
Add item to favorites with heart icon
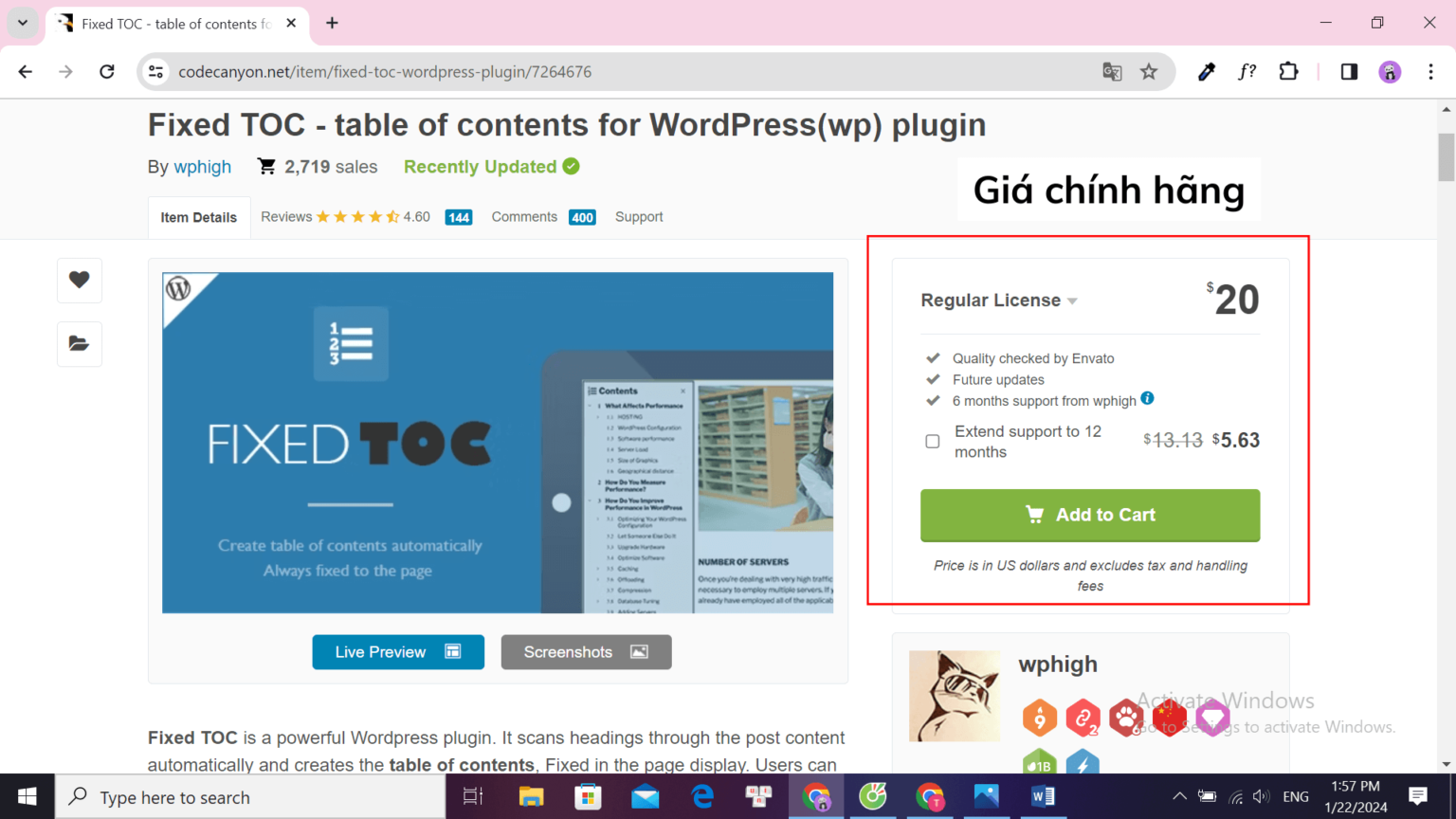(x=79, y=280)
